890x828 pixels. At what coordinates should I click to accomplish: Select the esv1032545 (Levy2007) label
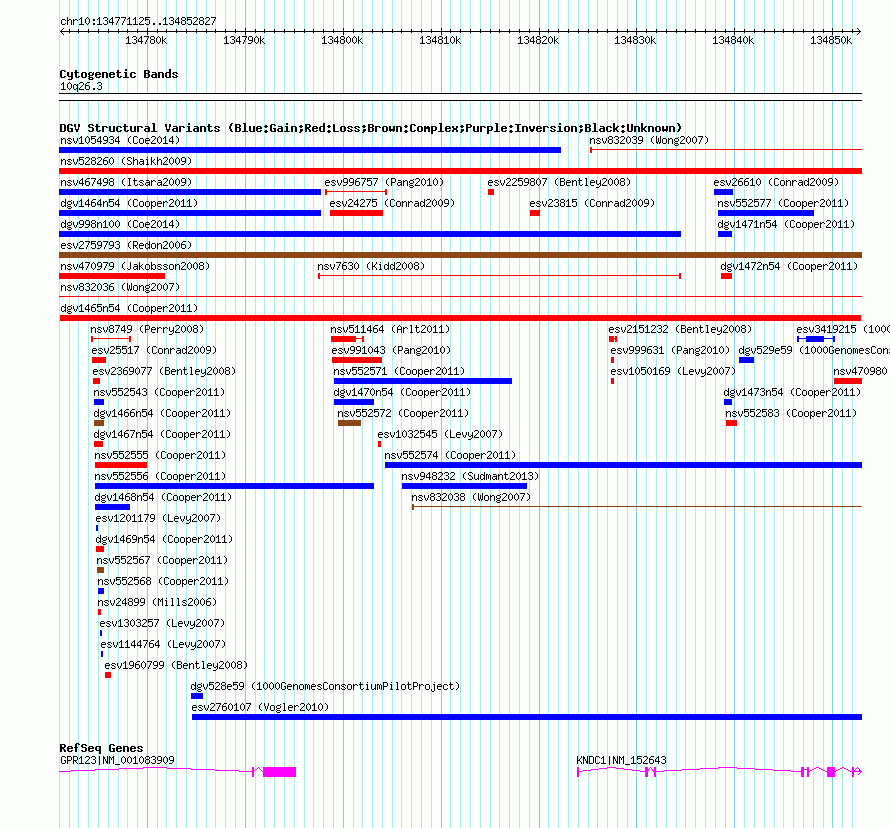(440, 434)
